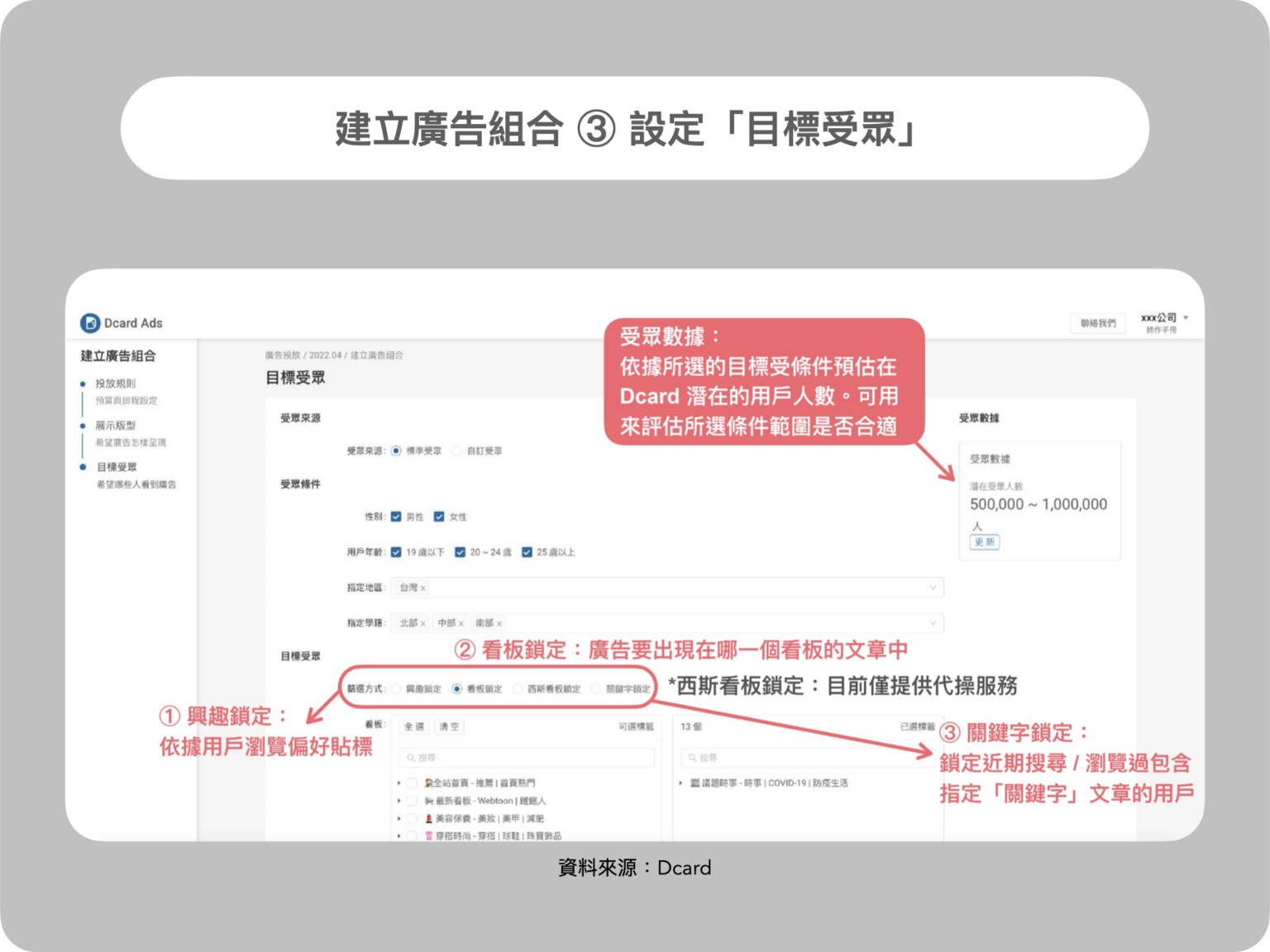
Task: Click the Dcard Ads logo icon
Action: coord(90,323)
